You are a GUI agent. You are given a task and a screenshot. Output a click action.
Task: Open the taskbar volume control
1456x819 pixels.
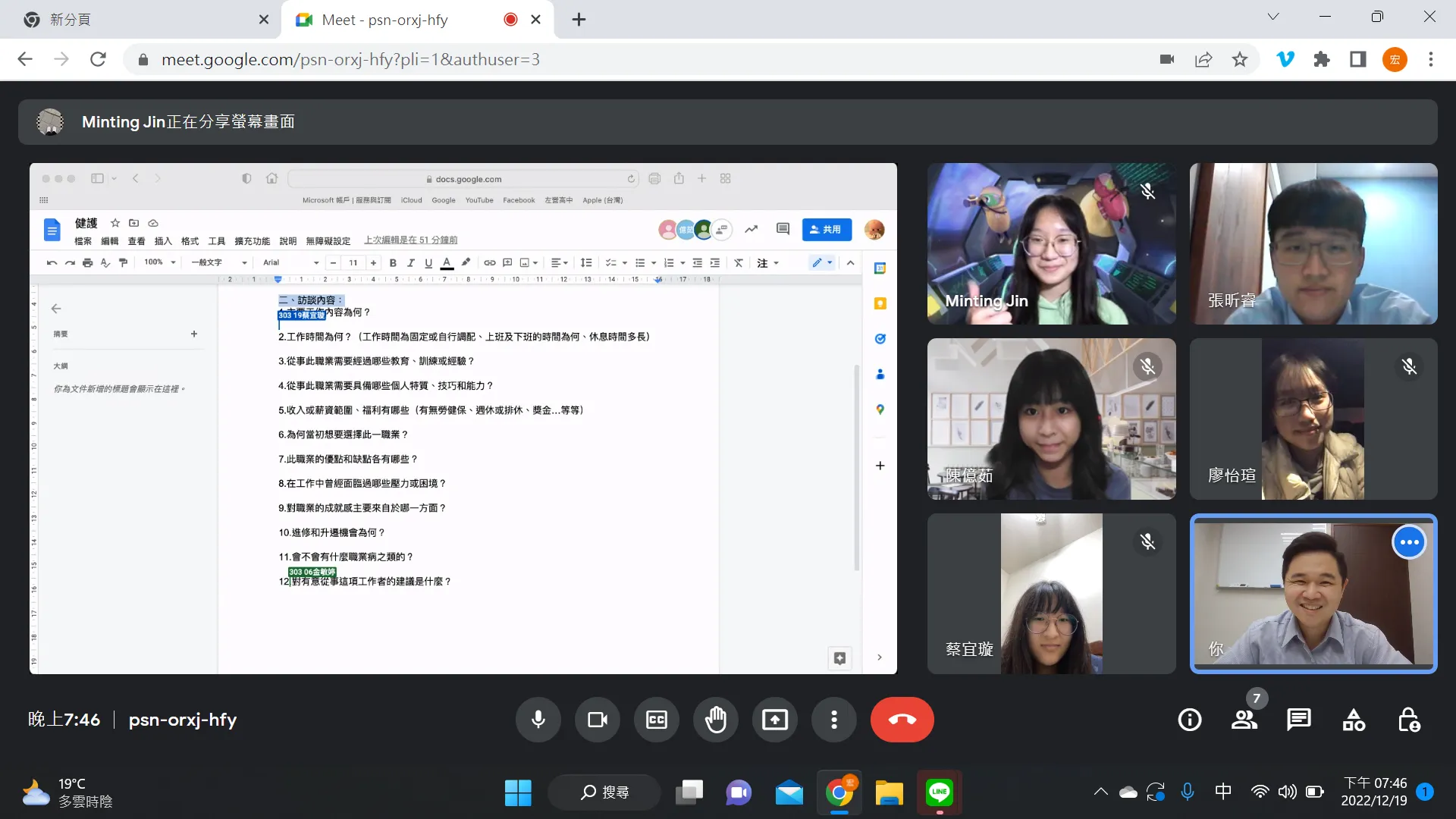1288,791
